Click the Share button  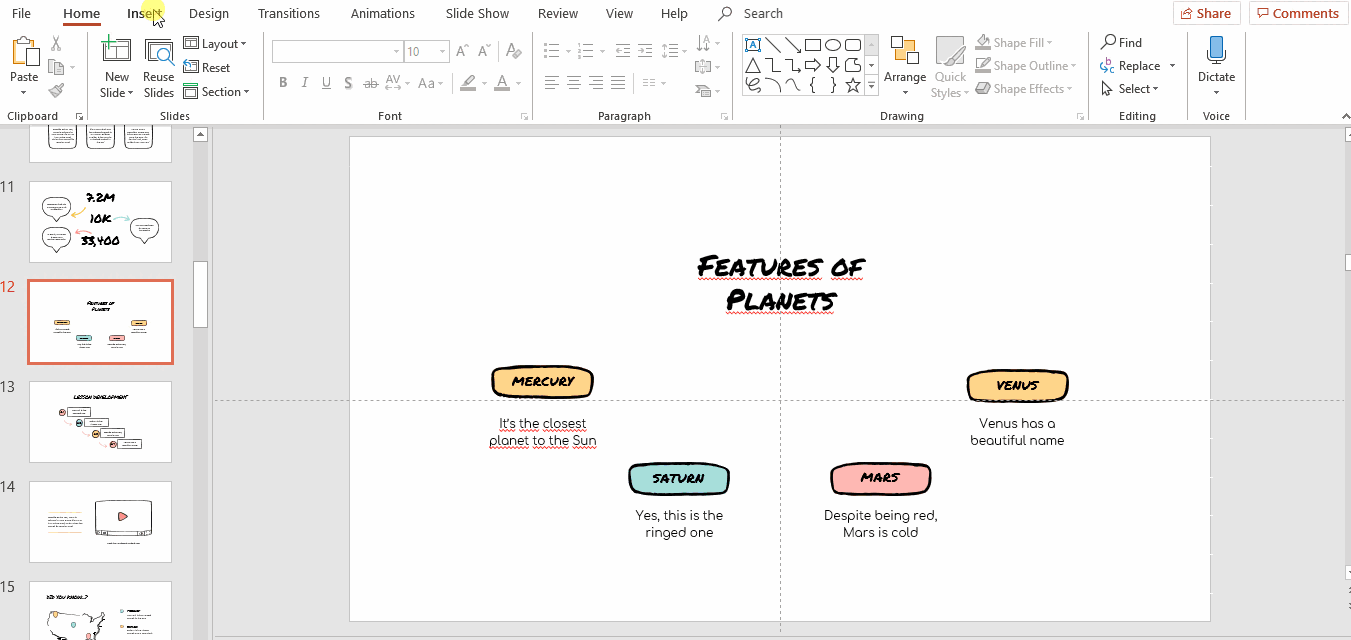pos(1206,13)
